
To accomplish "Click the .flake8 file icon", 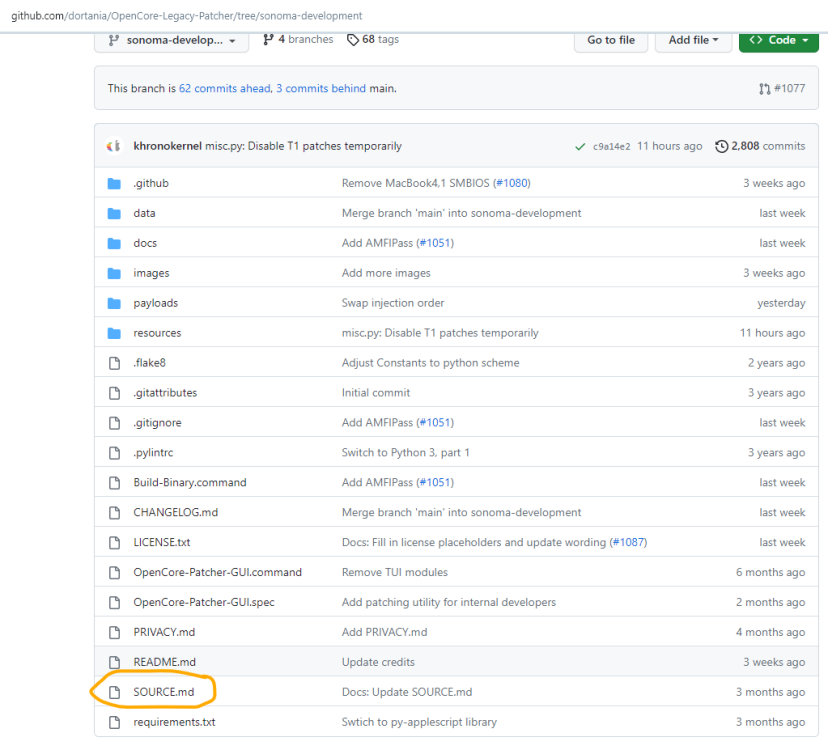I will (115, 363).
